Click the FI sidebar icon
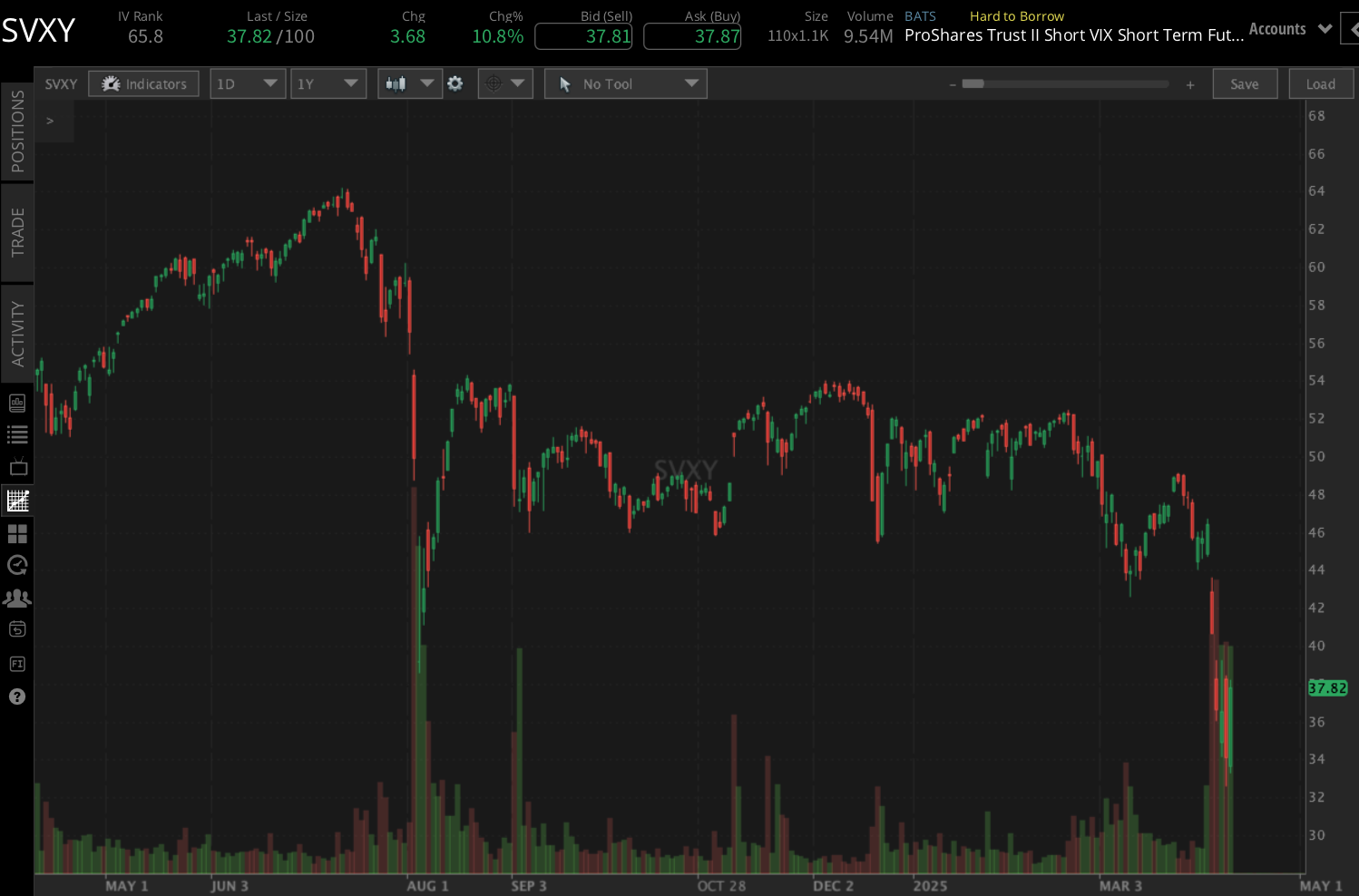This screenshot has height=896, width=1359. (17, 664)
